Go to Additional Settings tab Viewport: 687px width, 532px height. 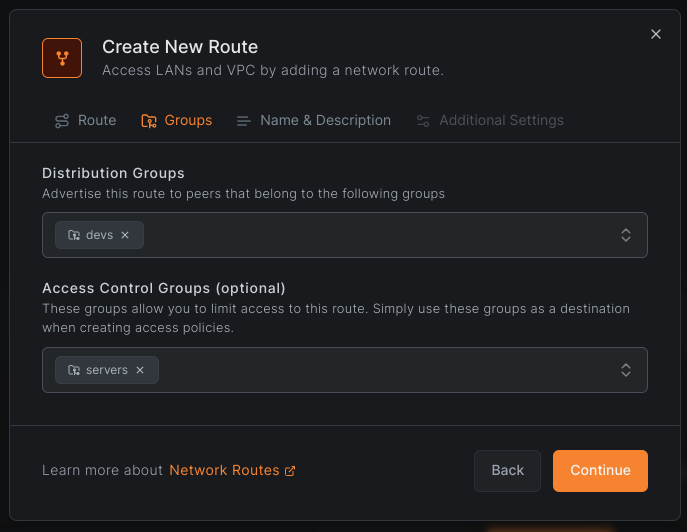click(x=501, y=120)
